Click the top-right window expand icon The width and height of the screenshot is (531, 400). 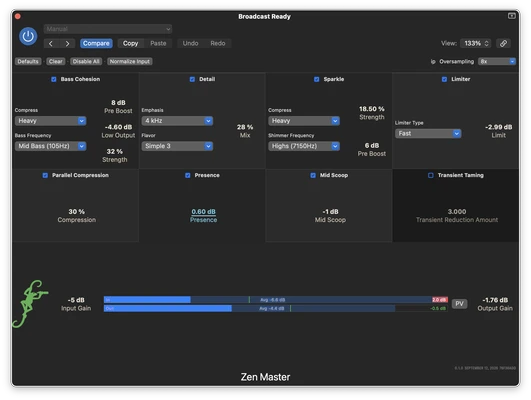point(512,16)
